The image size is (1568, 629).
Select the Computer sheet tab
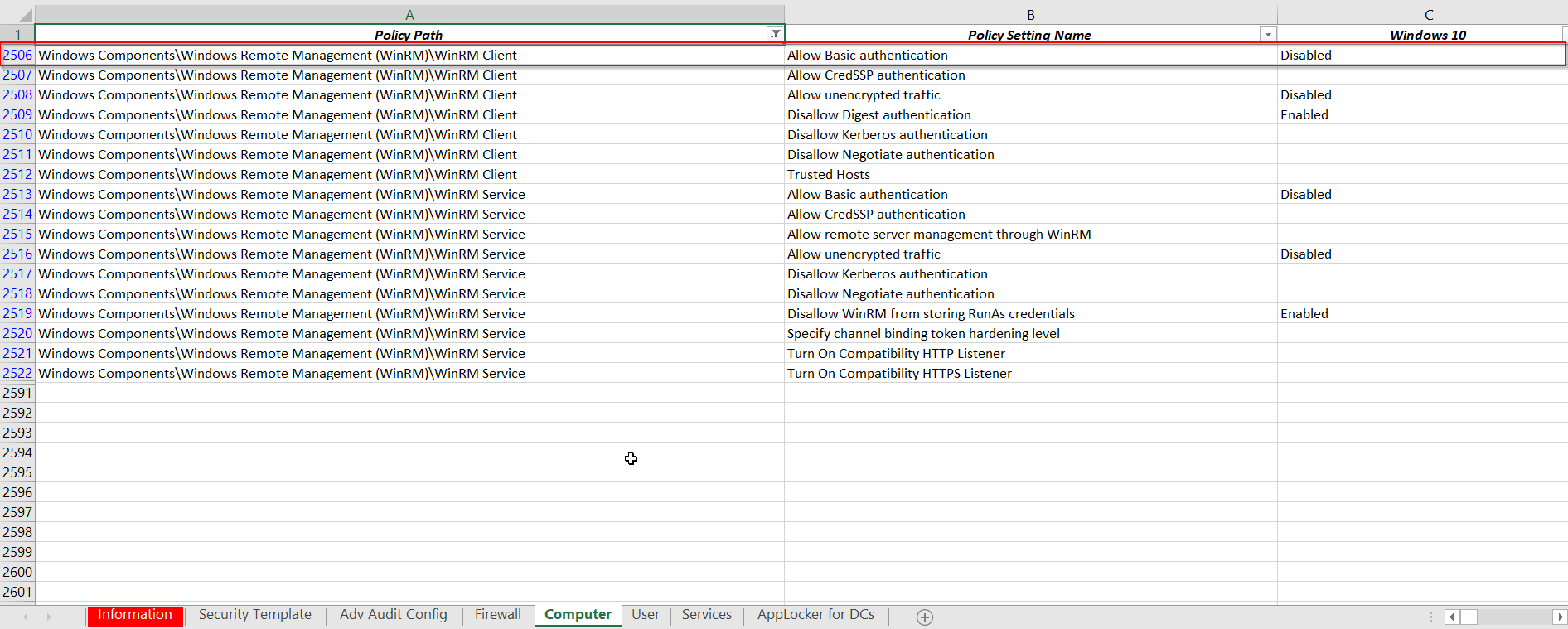[x=578, y=615]
